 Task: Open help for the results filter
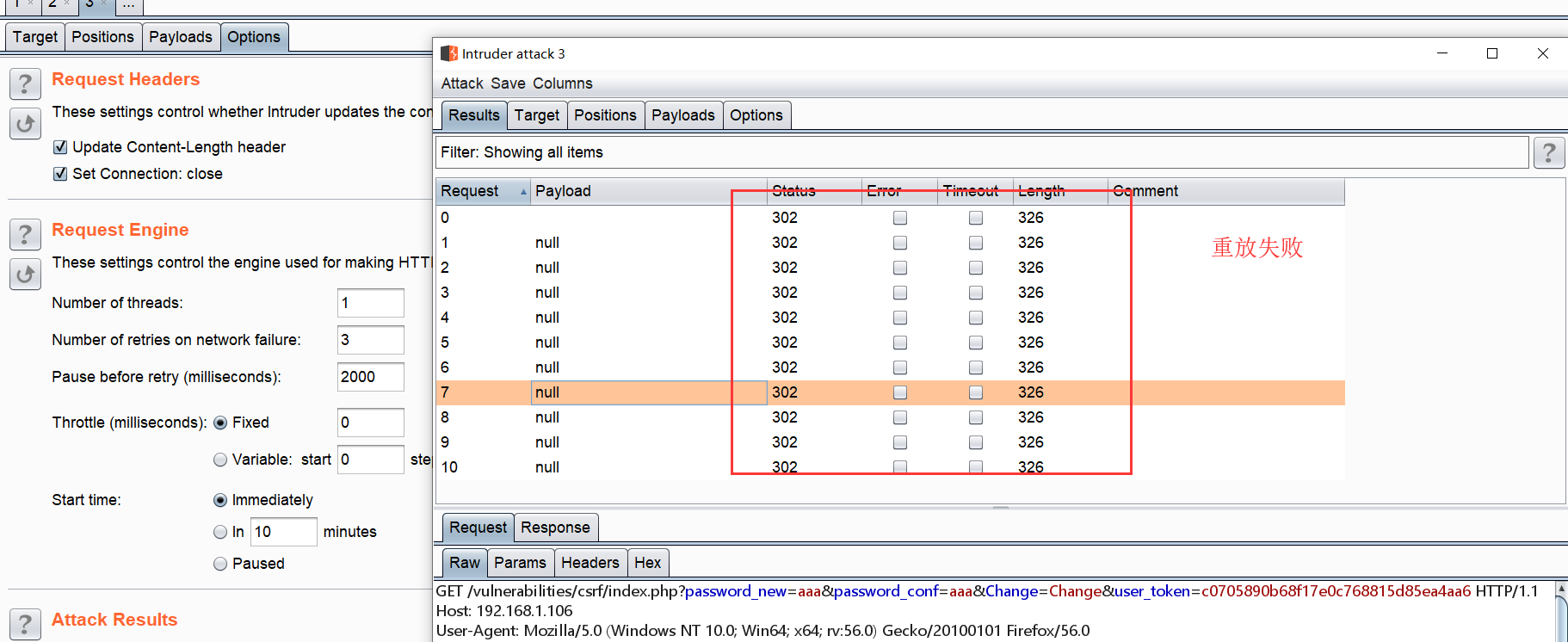(x=1549, y=153)
